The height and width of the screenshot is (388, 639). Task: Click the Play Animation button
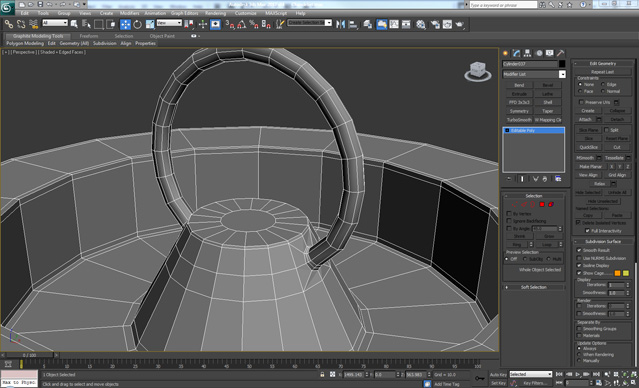pos(579,374)
